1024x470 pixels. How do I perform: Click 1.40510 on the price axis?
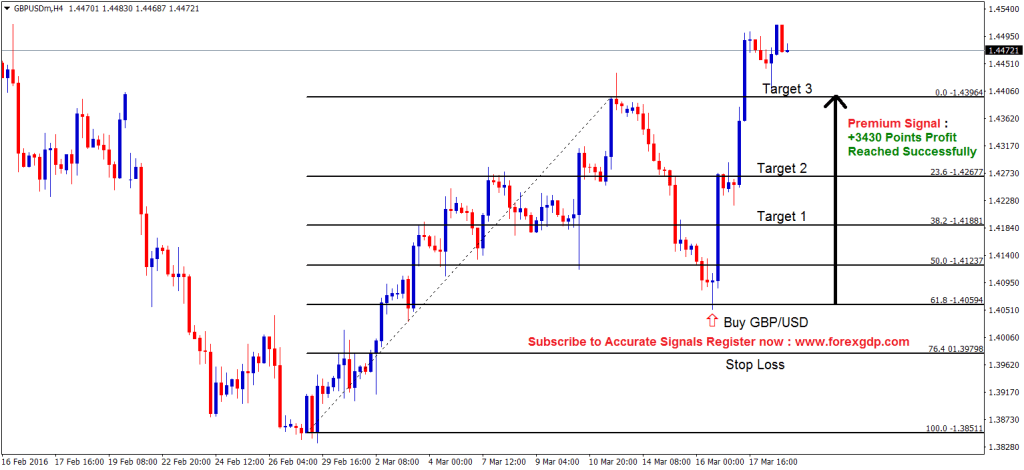tap(1004, 310)
